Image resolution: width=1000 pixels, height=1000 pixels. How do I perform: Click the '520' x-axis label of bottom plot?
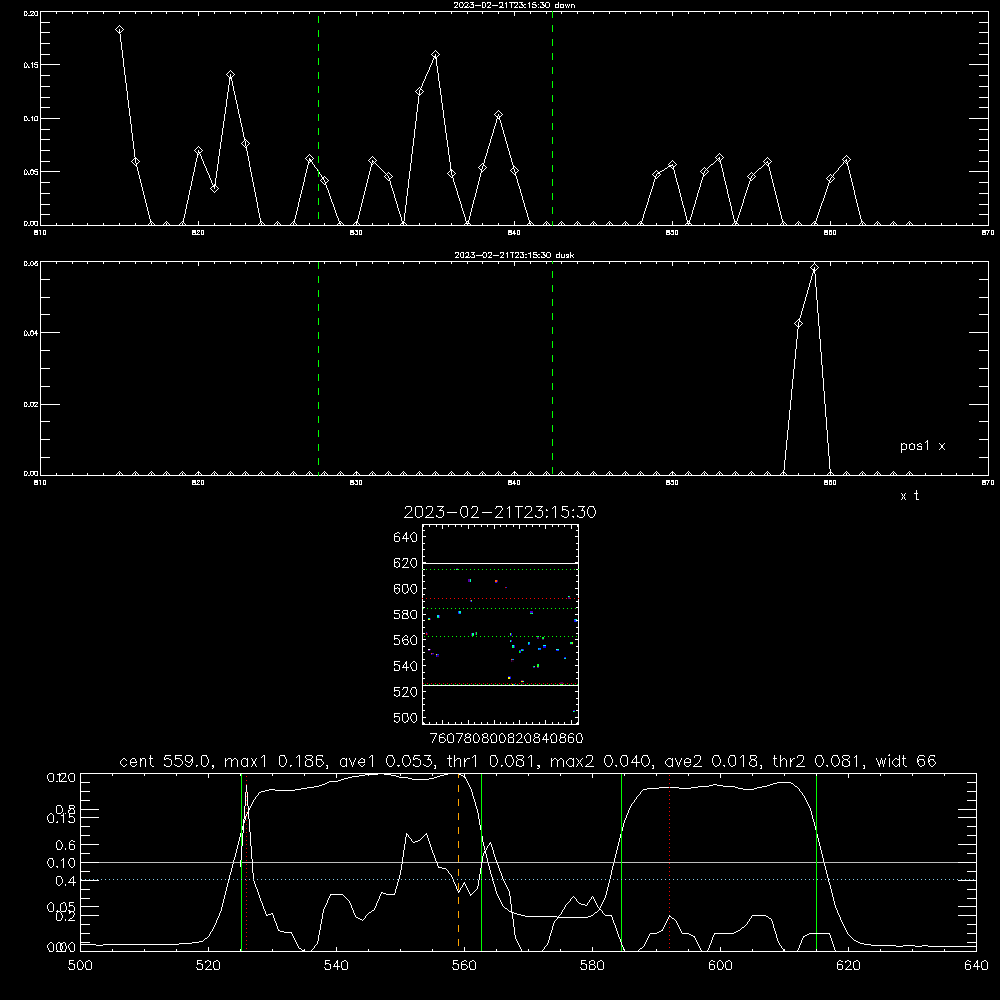(208, 966)
